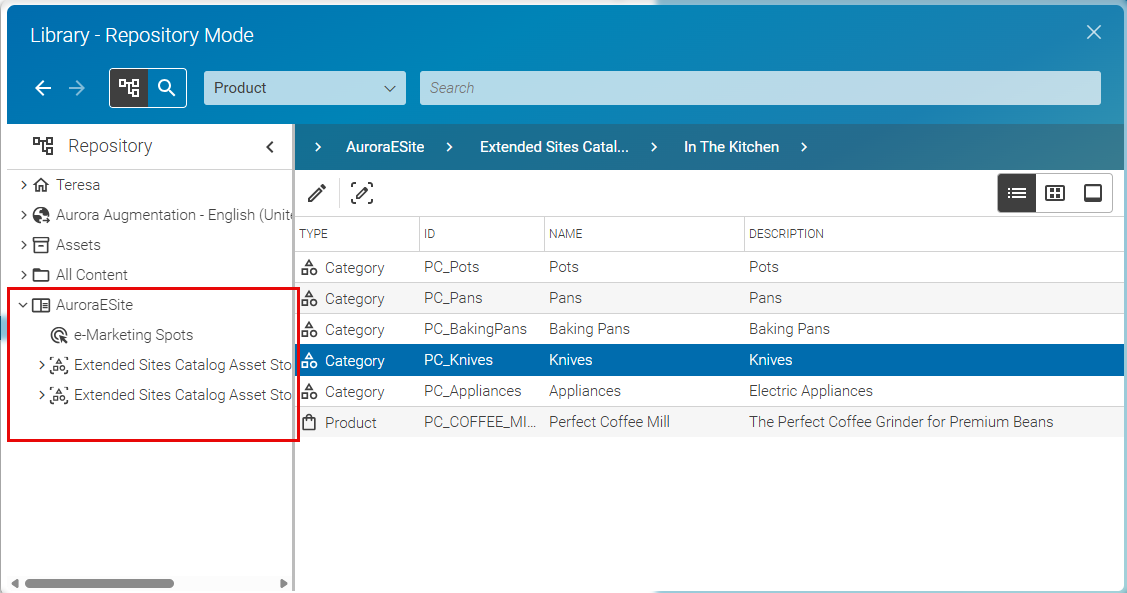Screen dimensions: 1127x593
Task: Open the hierarchy browse icon next to search
Action: pos(128,88)
